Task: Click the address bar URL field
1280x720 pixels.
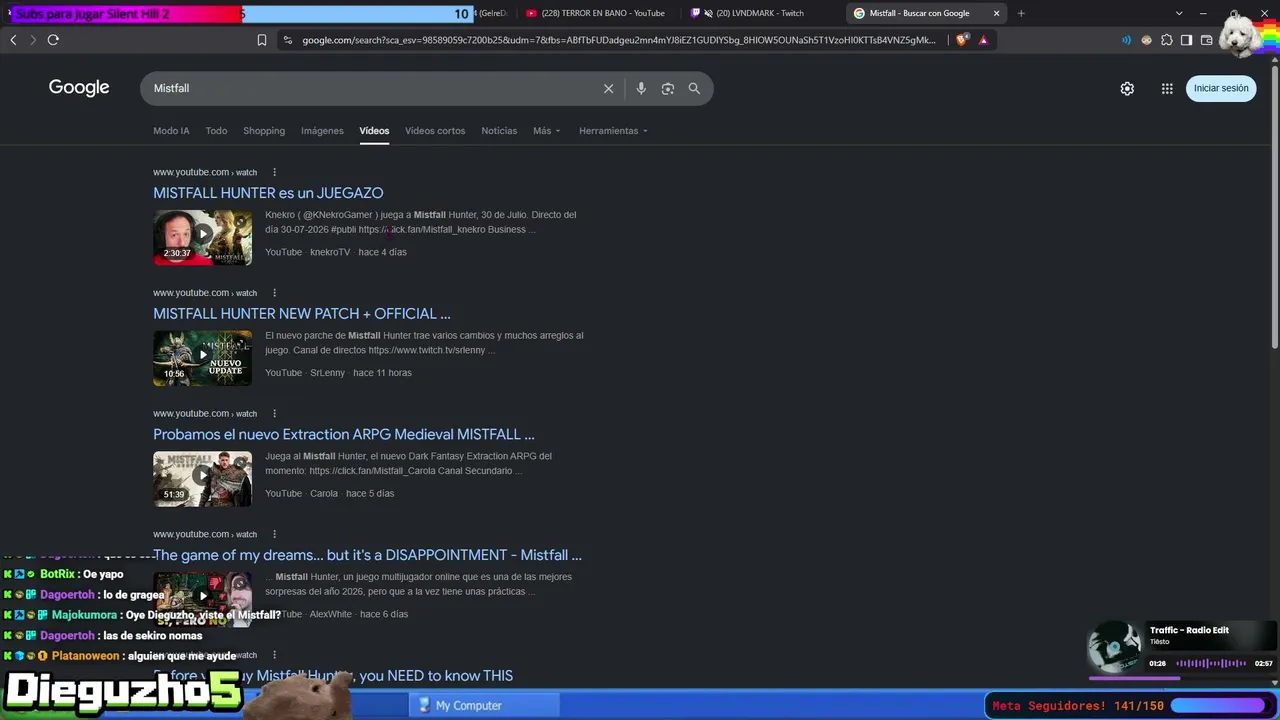Action: [620, 40]
